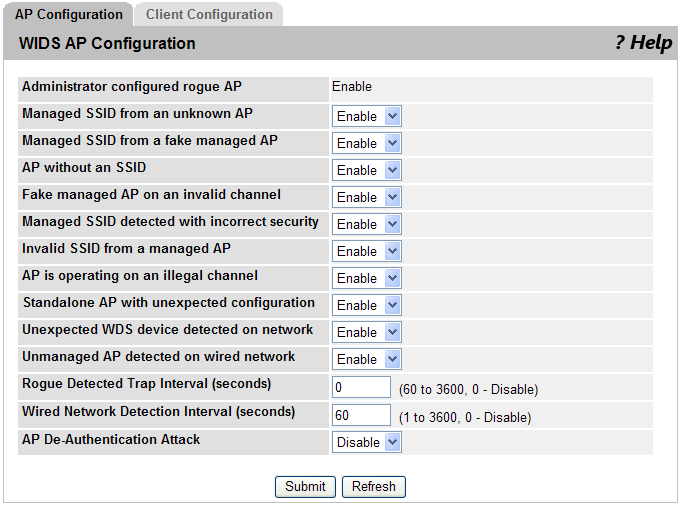
Task: Click the Refresh button
Action: pos(374,487)
